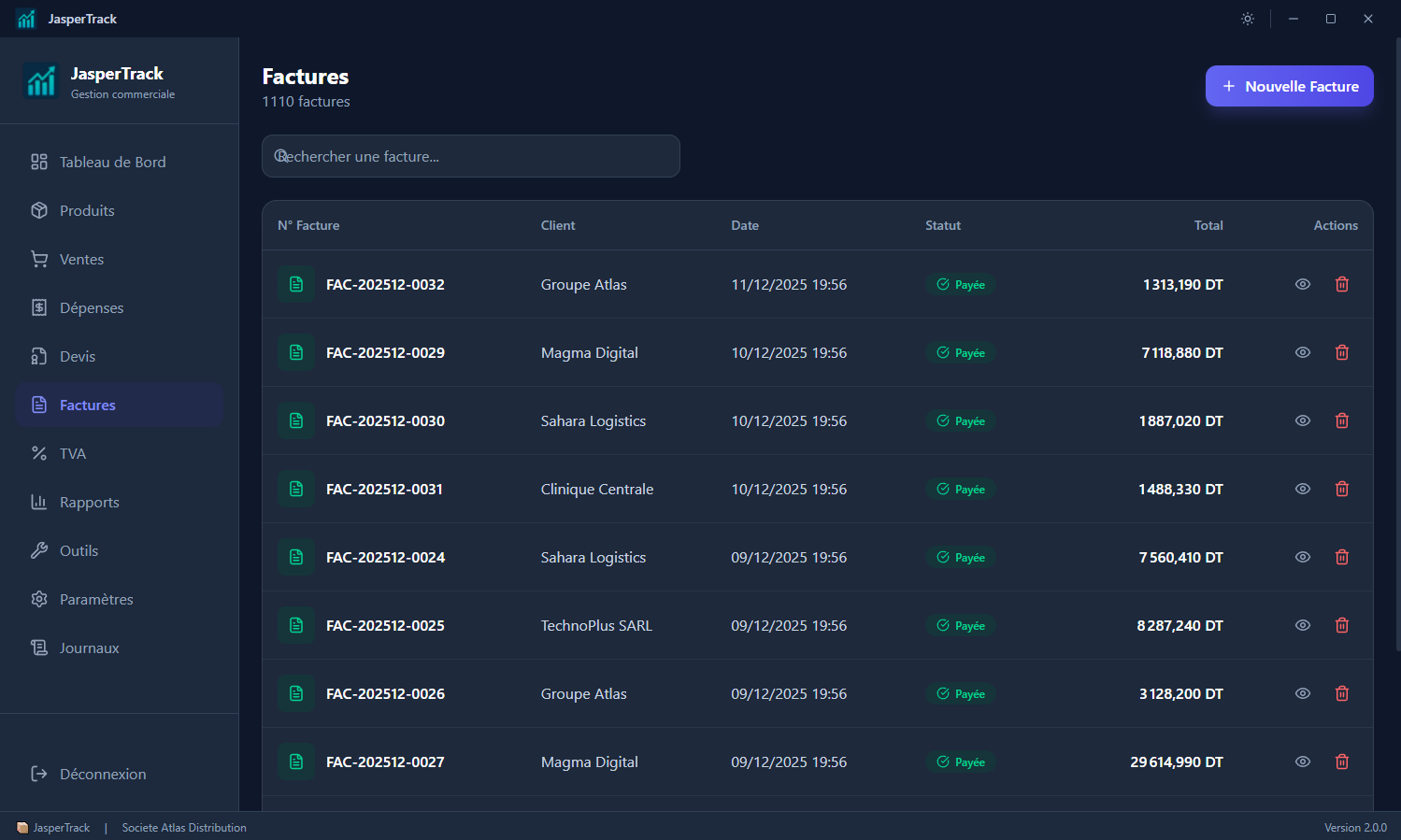Delete invoice FAC-202512-0027 trash icon
The width and height of the screenshot is (1401, 840).
(x=1342, y=762)
